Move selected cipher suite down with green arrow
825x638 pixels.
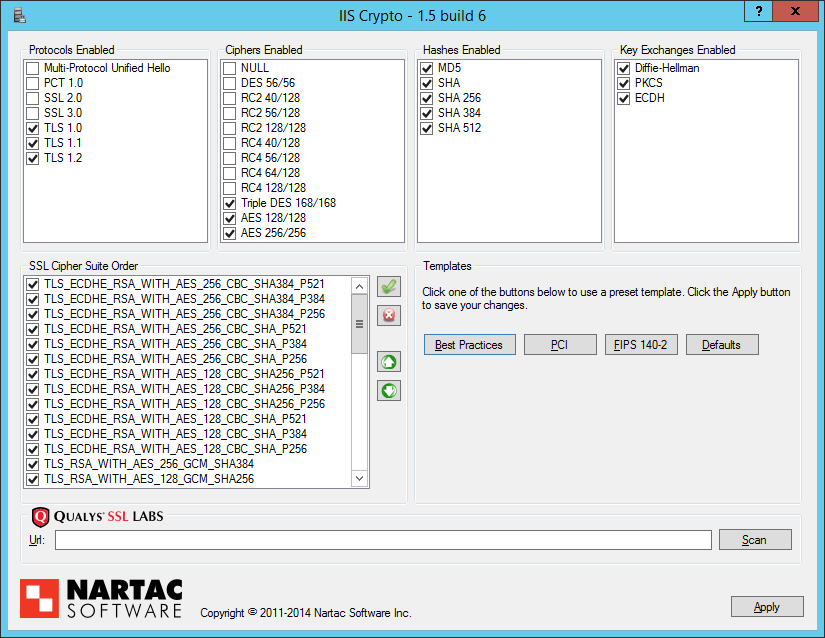(x=389, y=390)
